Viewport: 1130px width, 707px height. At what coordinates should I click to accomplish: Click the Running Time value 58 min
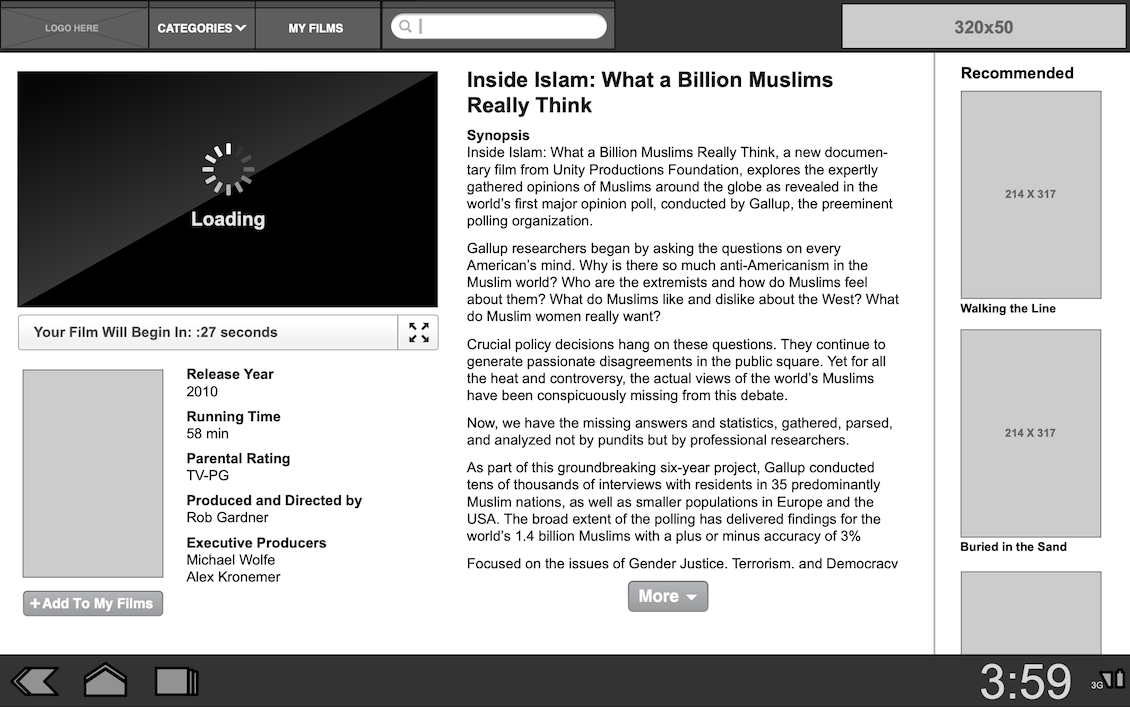click(208, 434)
